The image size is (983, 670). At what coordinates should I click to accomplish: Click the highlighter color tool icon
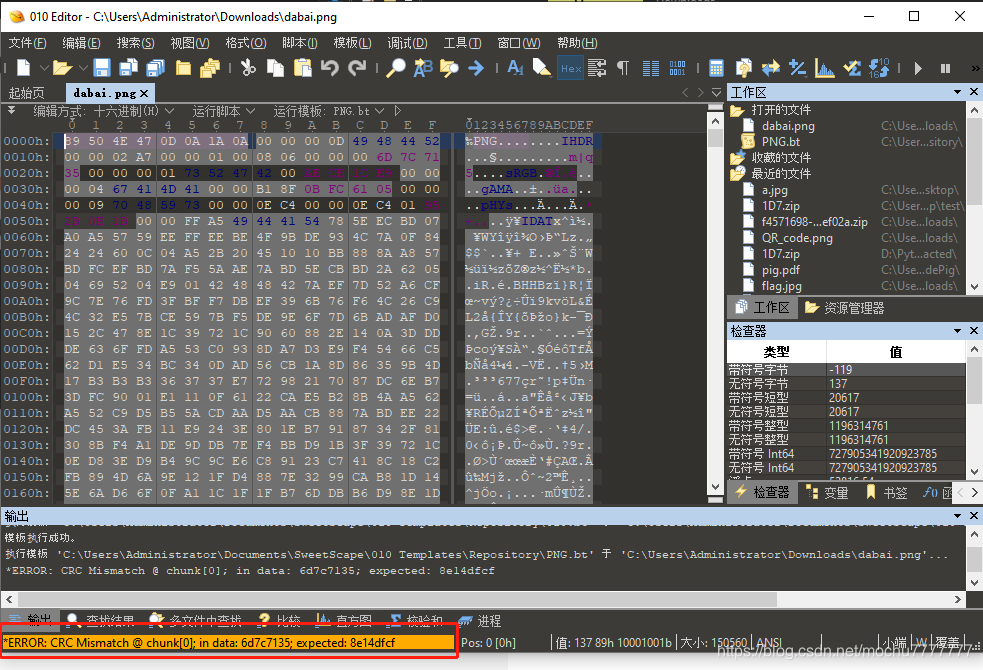[542, 68]
